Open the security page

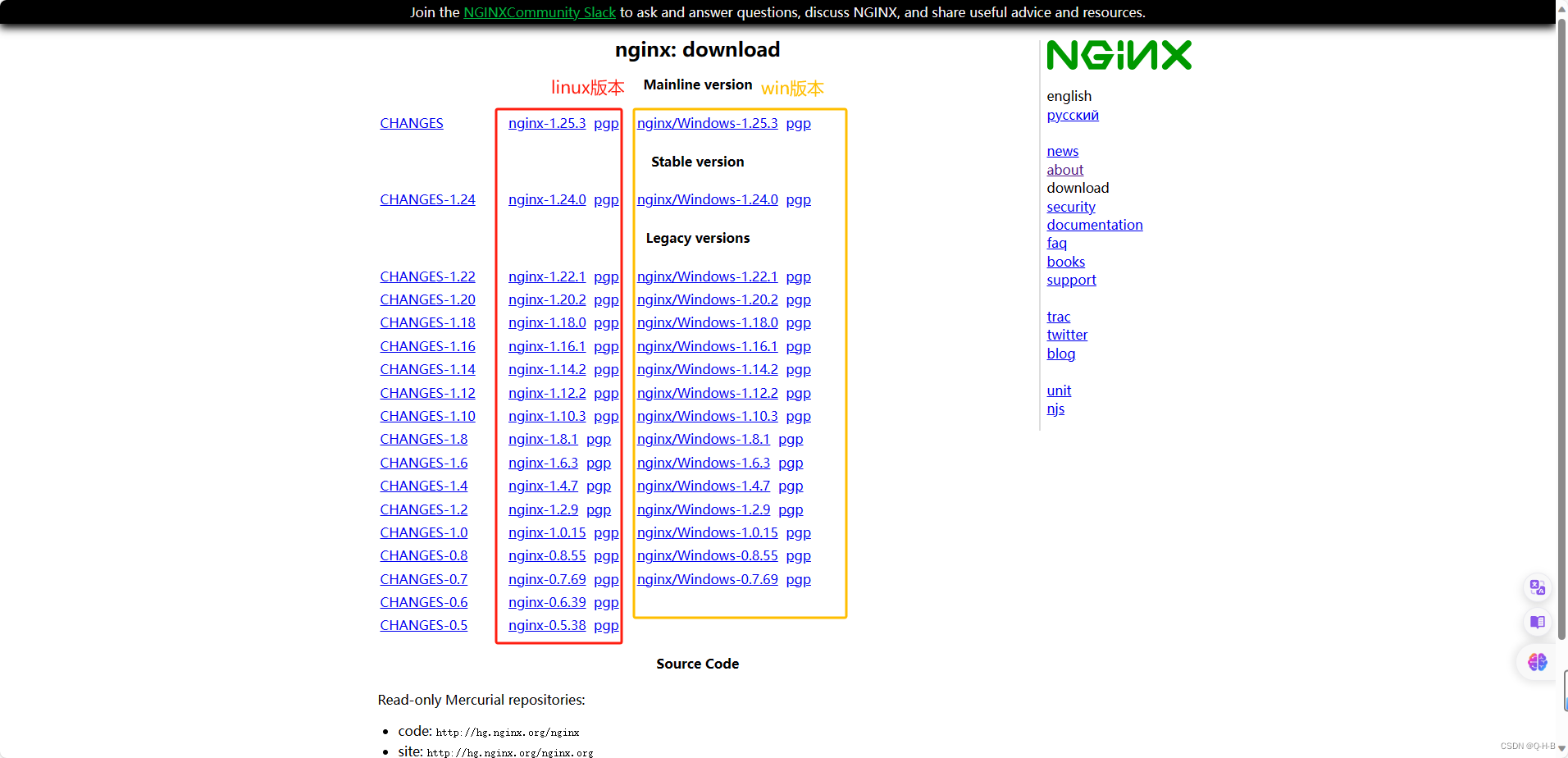click(x=1070, y=207)
